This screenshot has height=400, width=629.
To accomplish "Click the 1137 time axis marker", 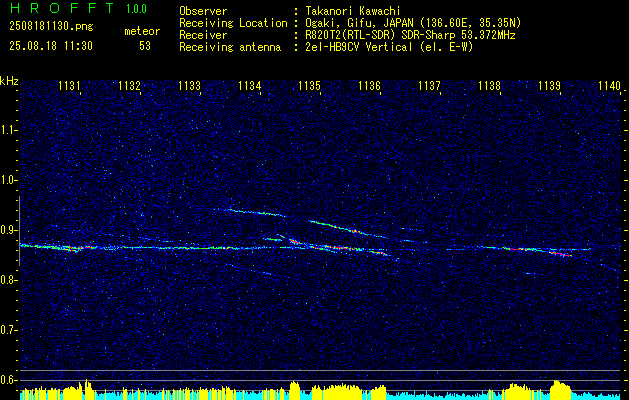I will point(430,86).
